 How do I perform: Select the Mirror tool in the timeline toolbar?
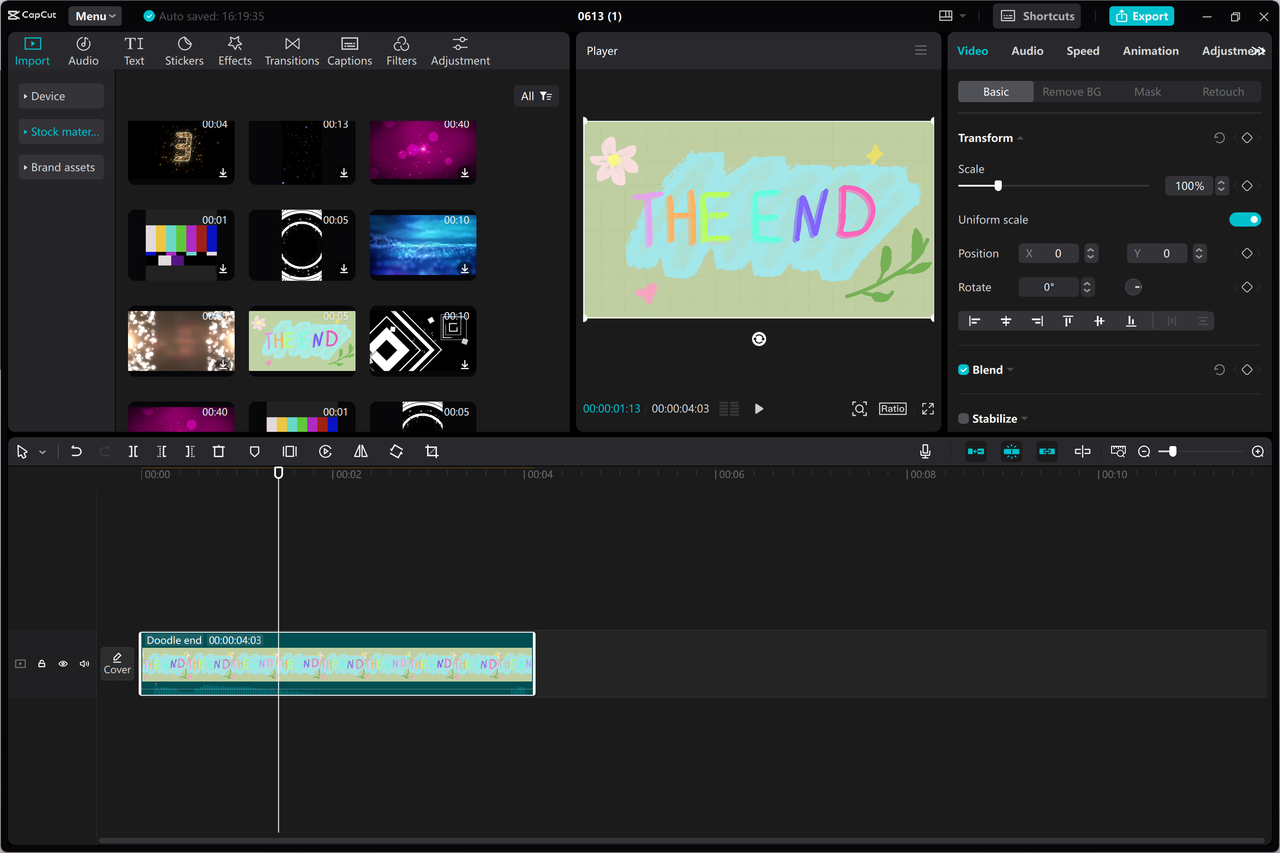pyautogui.click(x=360, y=451)
